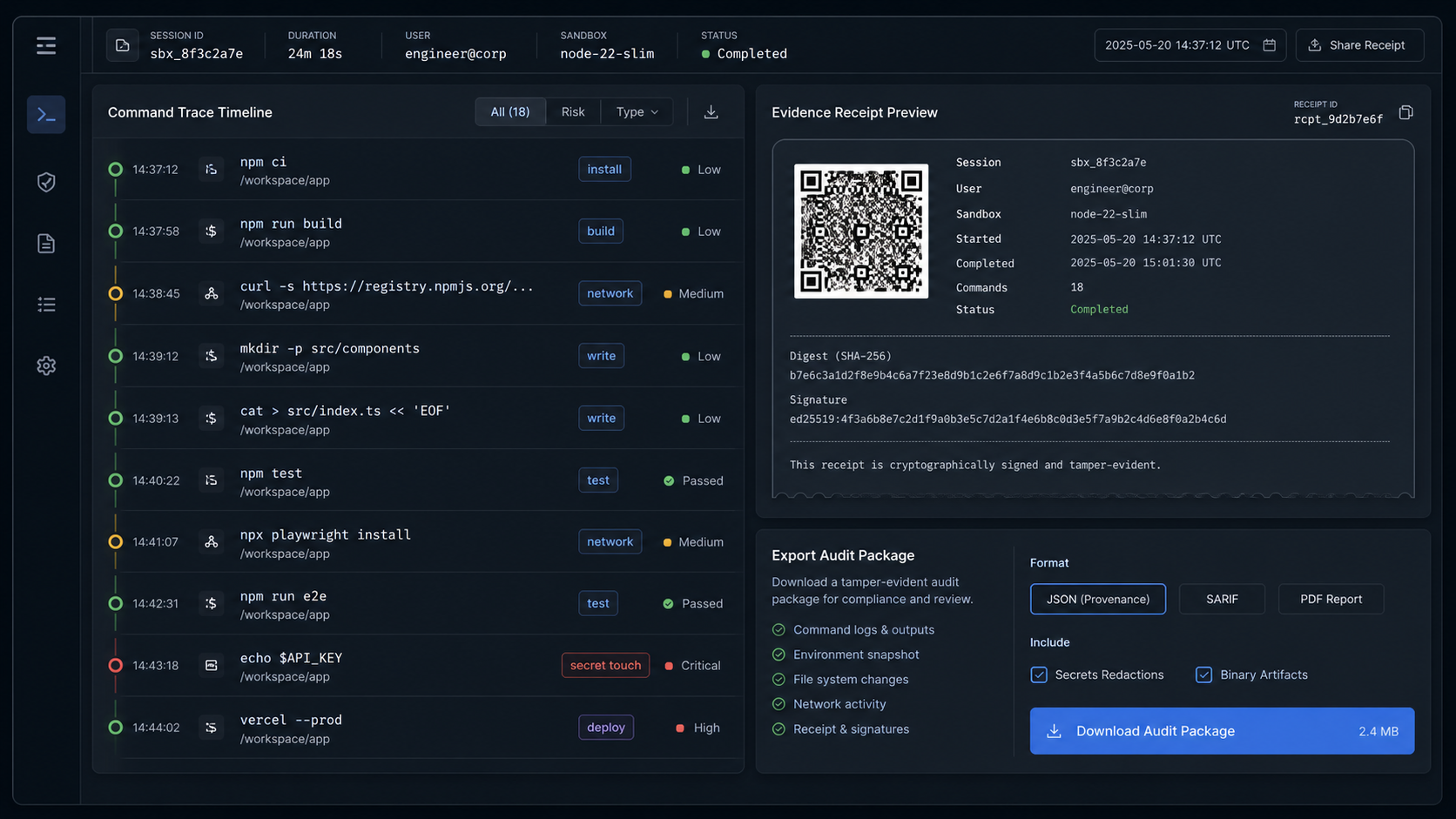Click the File system changes item
This screenshot has height=819, width=1456.
point(851,679)
